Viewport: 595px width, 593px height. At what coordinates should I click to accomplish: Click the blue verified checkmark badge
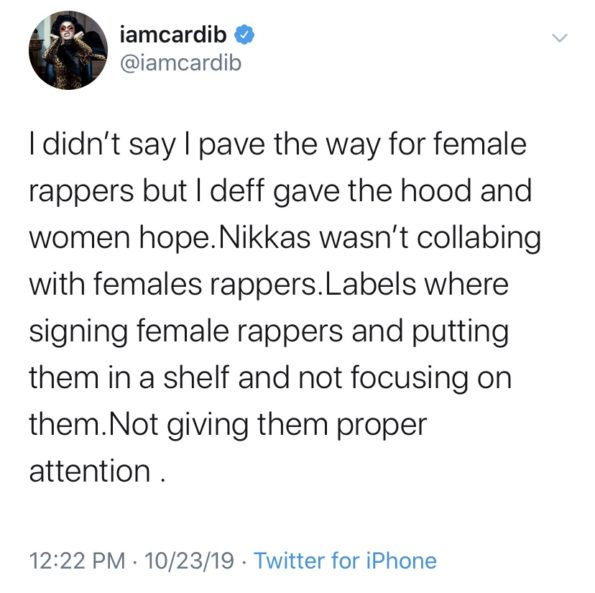pyautogui.click(x=245, y=35)
